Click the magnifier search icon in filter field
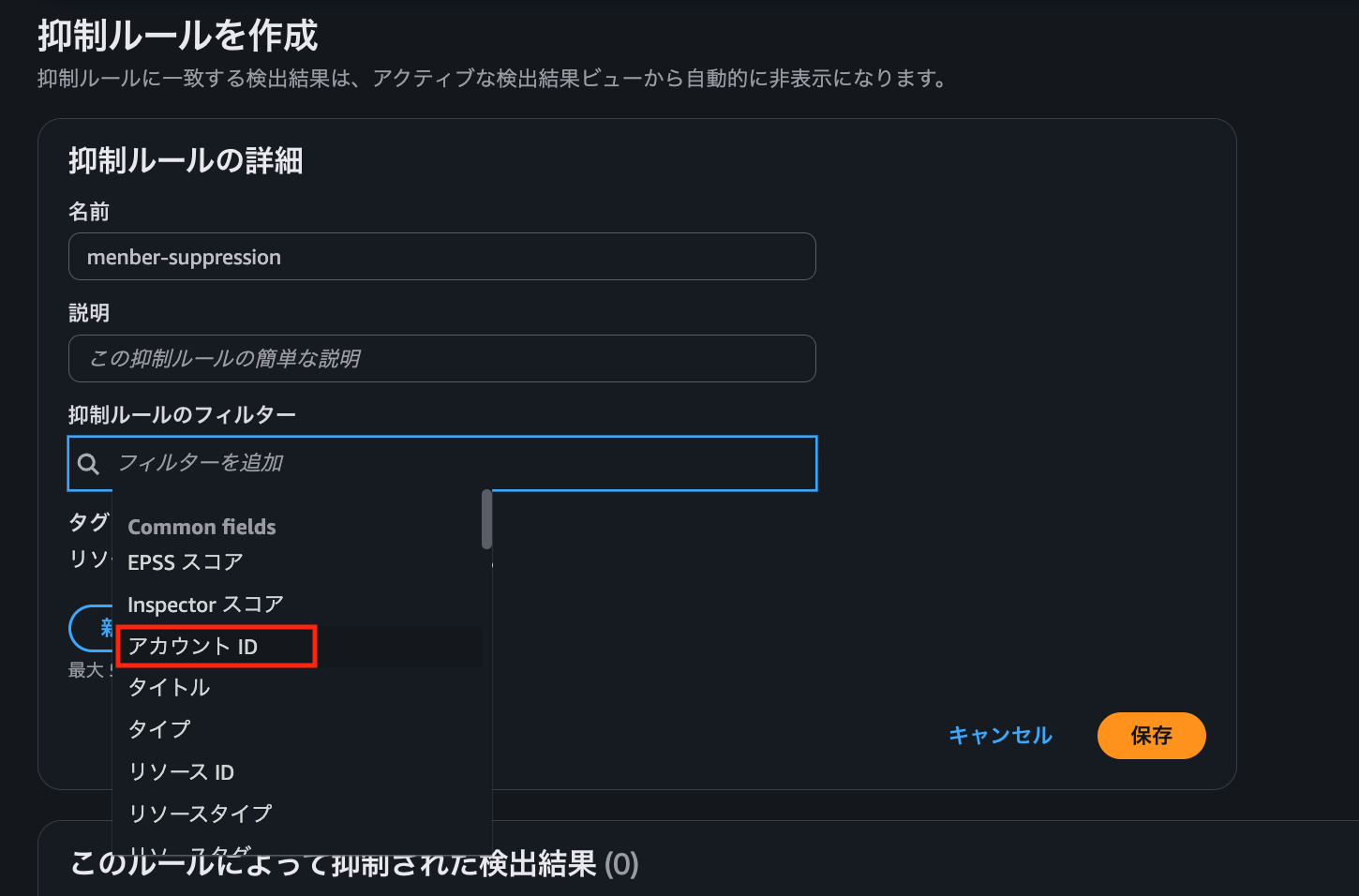The height and width of the screenshot is (896, 1359). click(89, 463)
